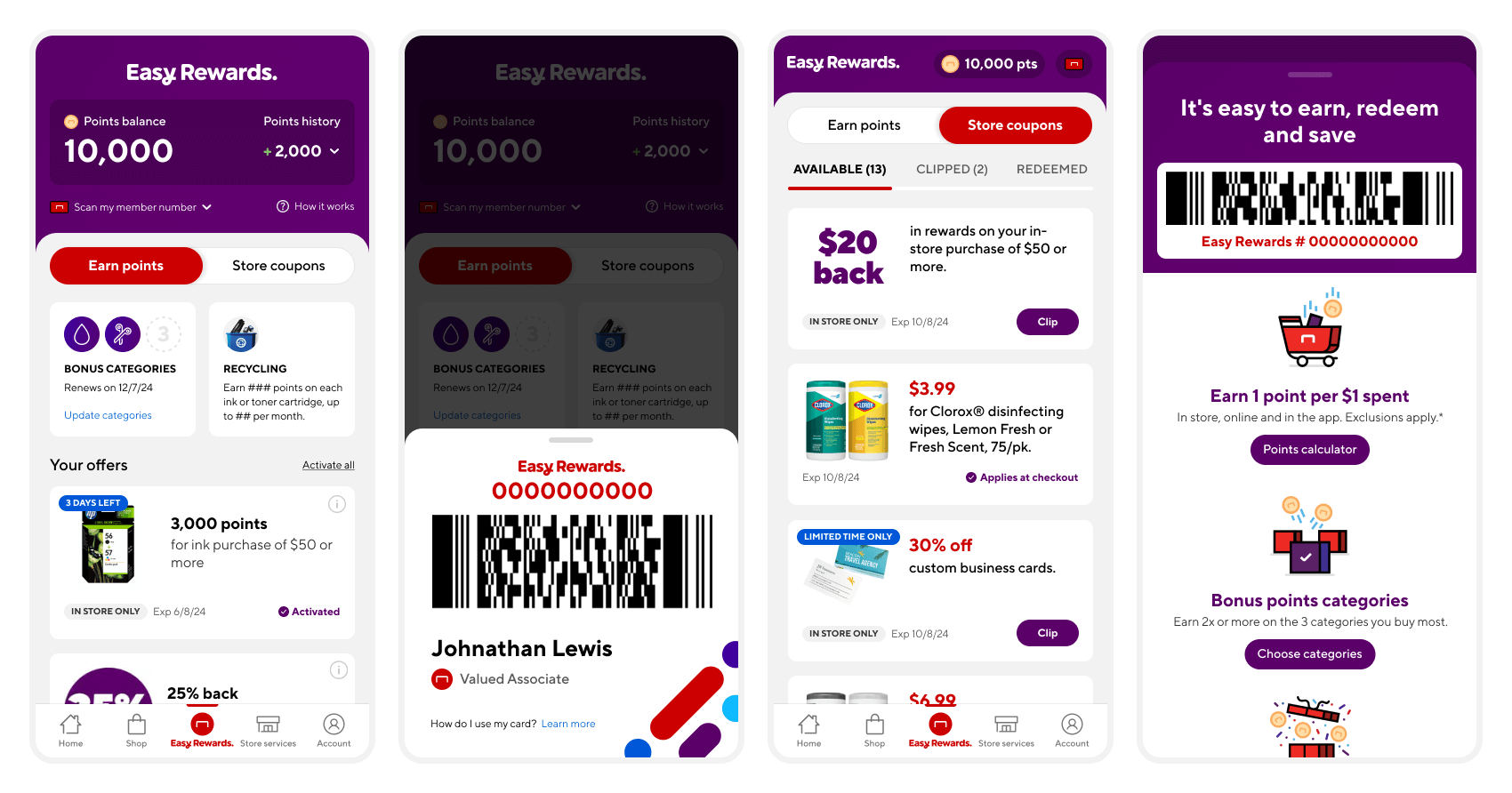Viewport: 1512px width, 793px height.
Task: Open Home in the first screen's nav bar
Action: click(71, 731)
